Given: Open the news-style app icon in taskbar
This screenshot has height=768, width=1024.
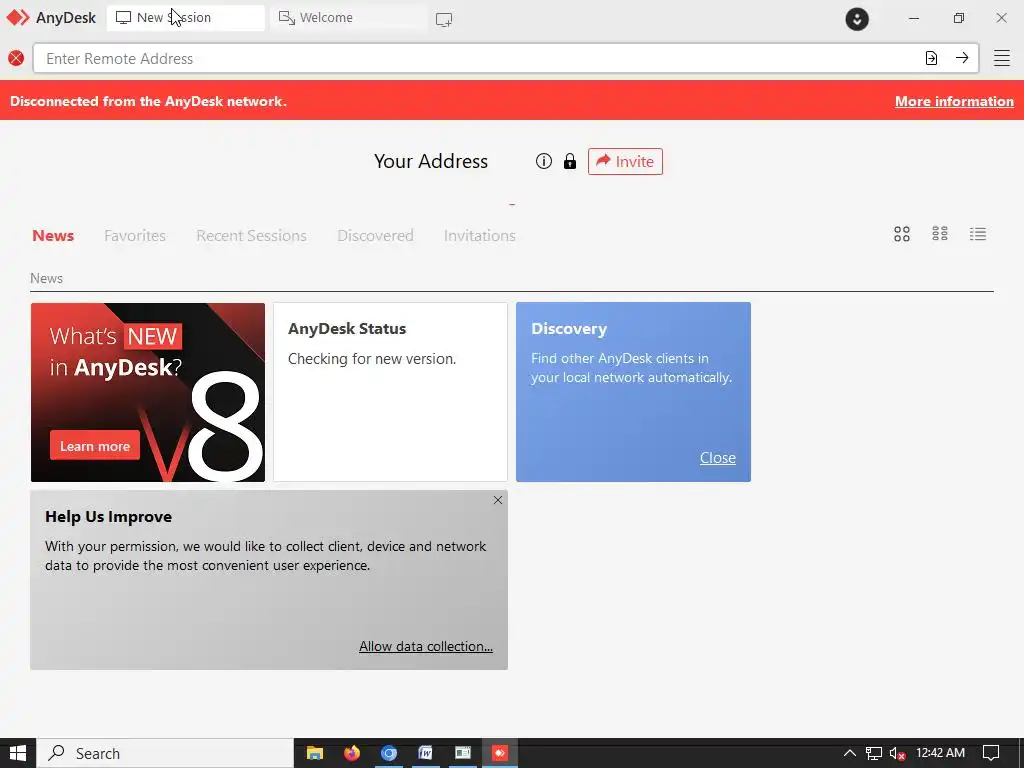Looking at the screenshot, I should coord(463,753).
